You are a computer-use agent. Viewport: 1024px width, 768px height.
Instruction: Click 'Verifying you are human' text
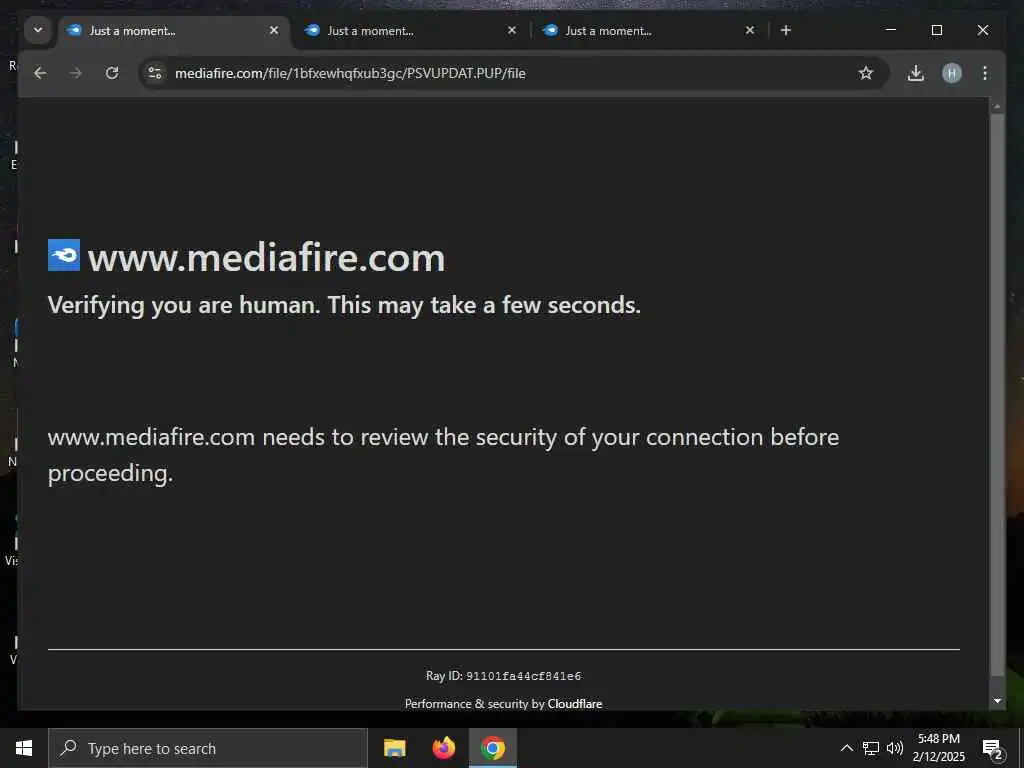(x=344, y=305)
